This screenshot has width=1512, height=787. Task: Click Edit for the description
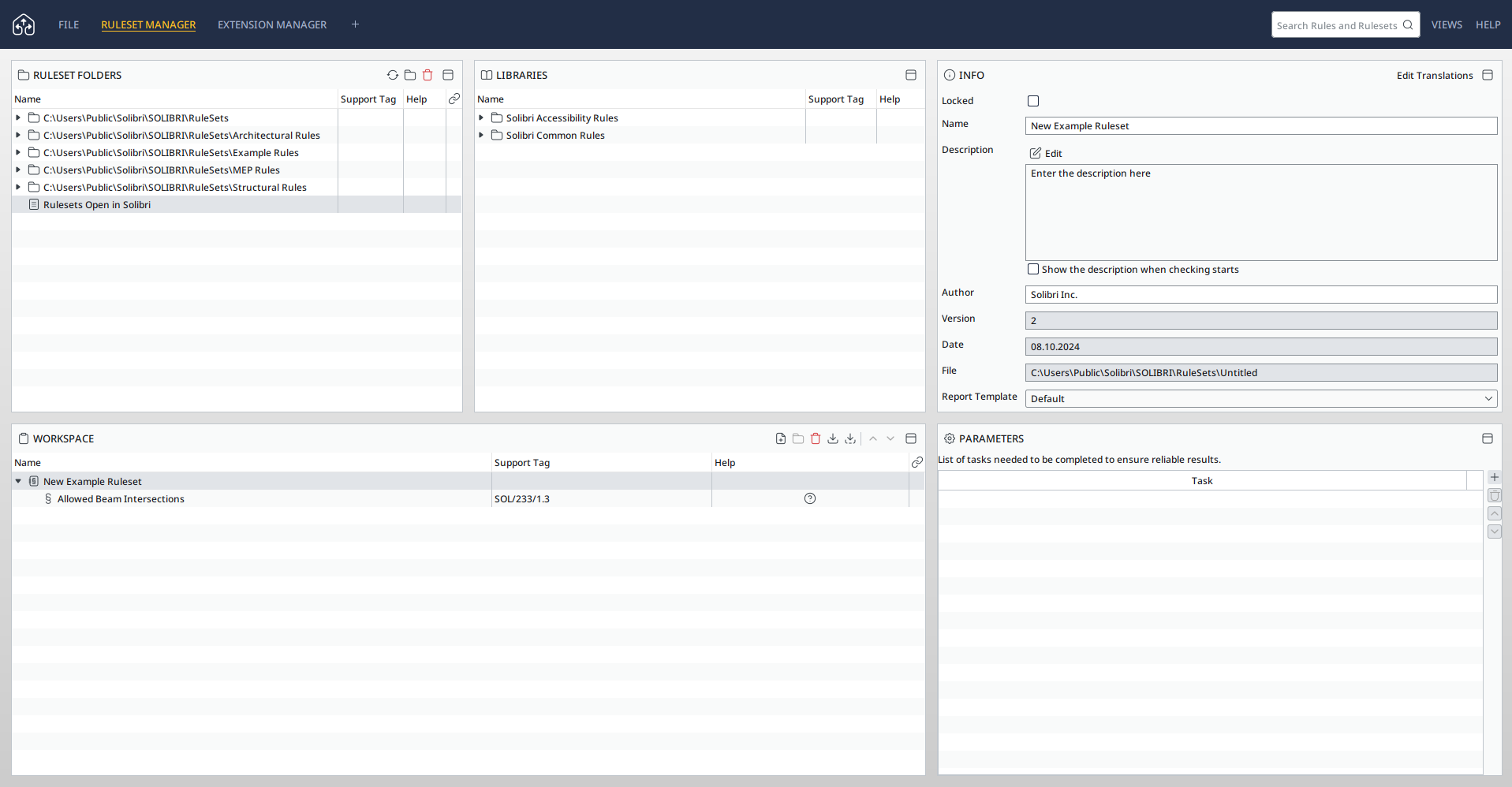[x=1046, y=153]
